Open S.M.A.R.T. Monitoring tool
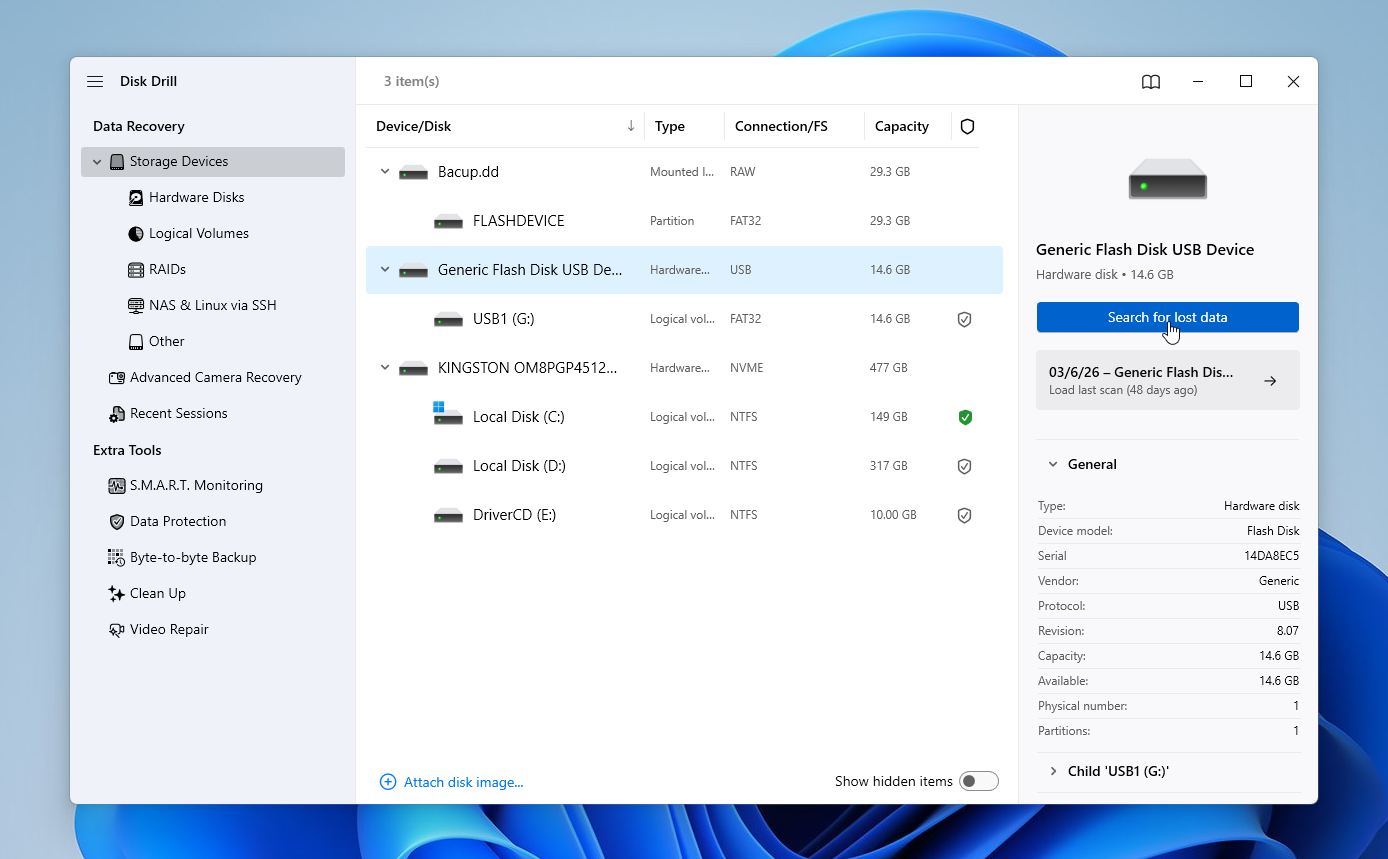 point(197,486)
